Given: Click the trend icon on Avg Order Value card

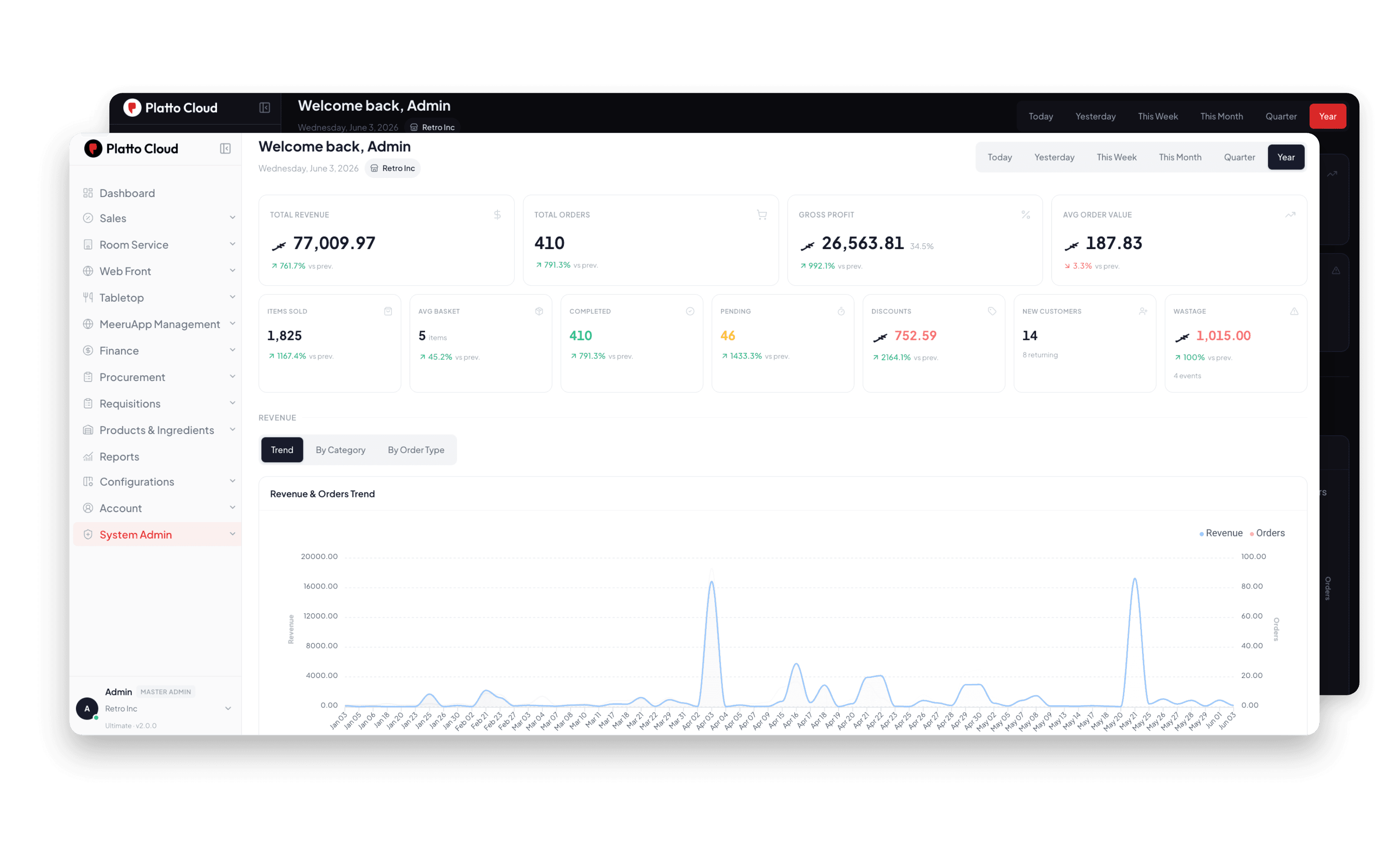Looking at the screenshot, I should [1290, 215].
